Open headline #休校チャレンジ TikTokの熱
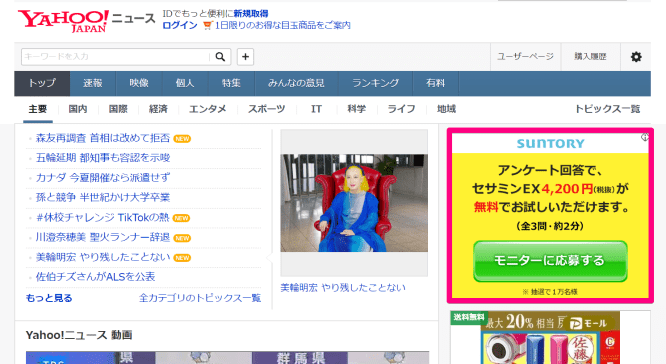The width and height of the screenshot is (666, 364). click(x=102, y=218)
